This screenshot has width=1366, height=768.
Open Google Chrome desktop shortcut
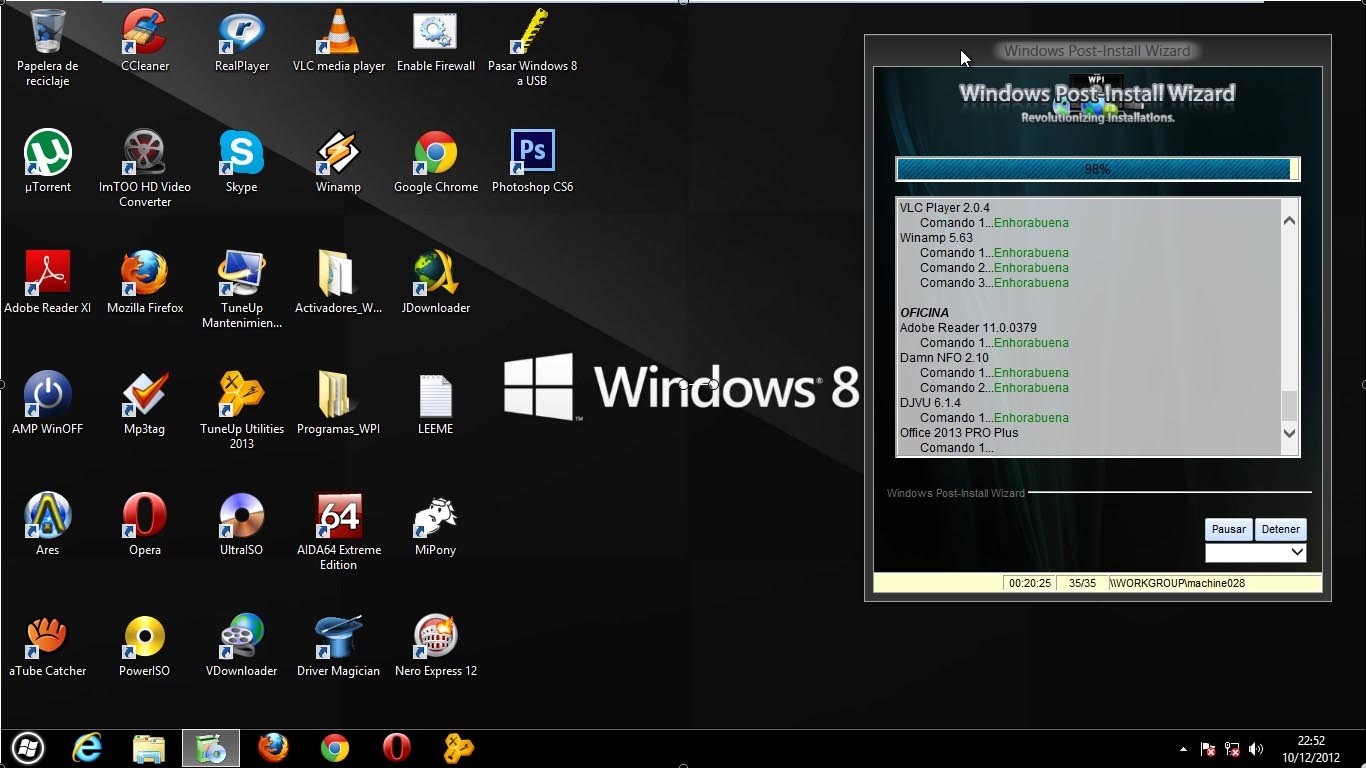point(436,161)
